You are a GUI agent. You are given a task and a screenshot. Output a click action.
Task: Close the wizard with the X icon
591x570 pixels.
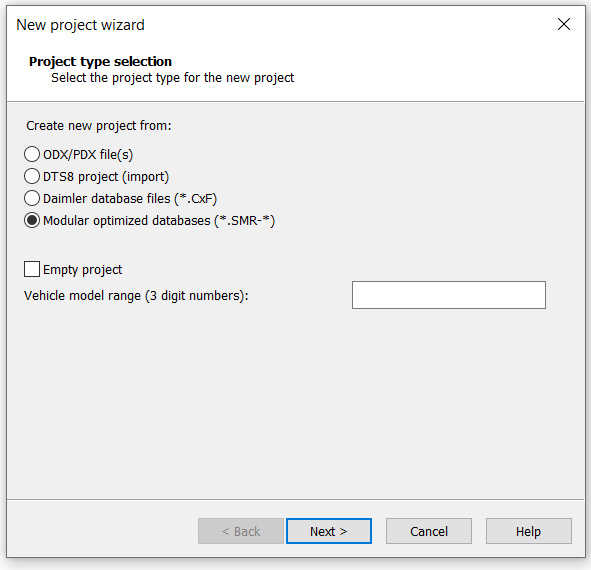(563, 25)
